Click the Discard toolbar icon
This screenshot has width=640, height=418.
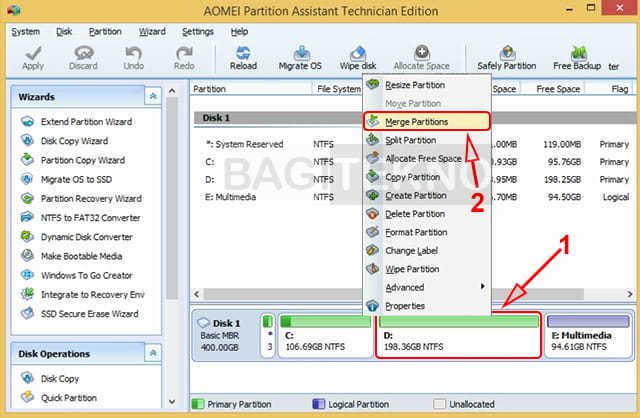(83, 58)
